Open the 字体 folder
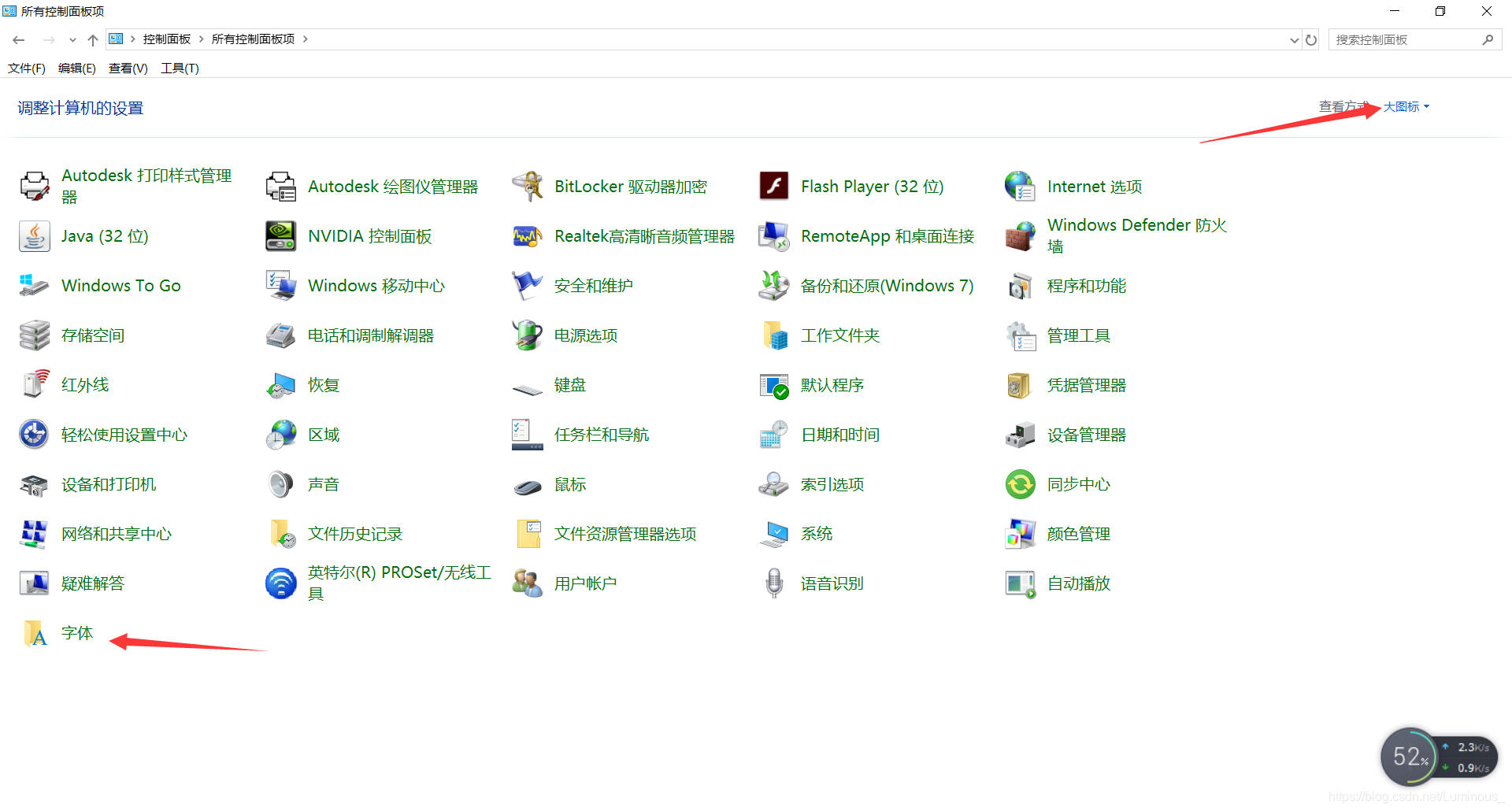The height and width of the screenshot is (811, 1512). coord(76,632)
